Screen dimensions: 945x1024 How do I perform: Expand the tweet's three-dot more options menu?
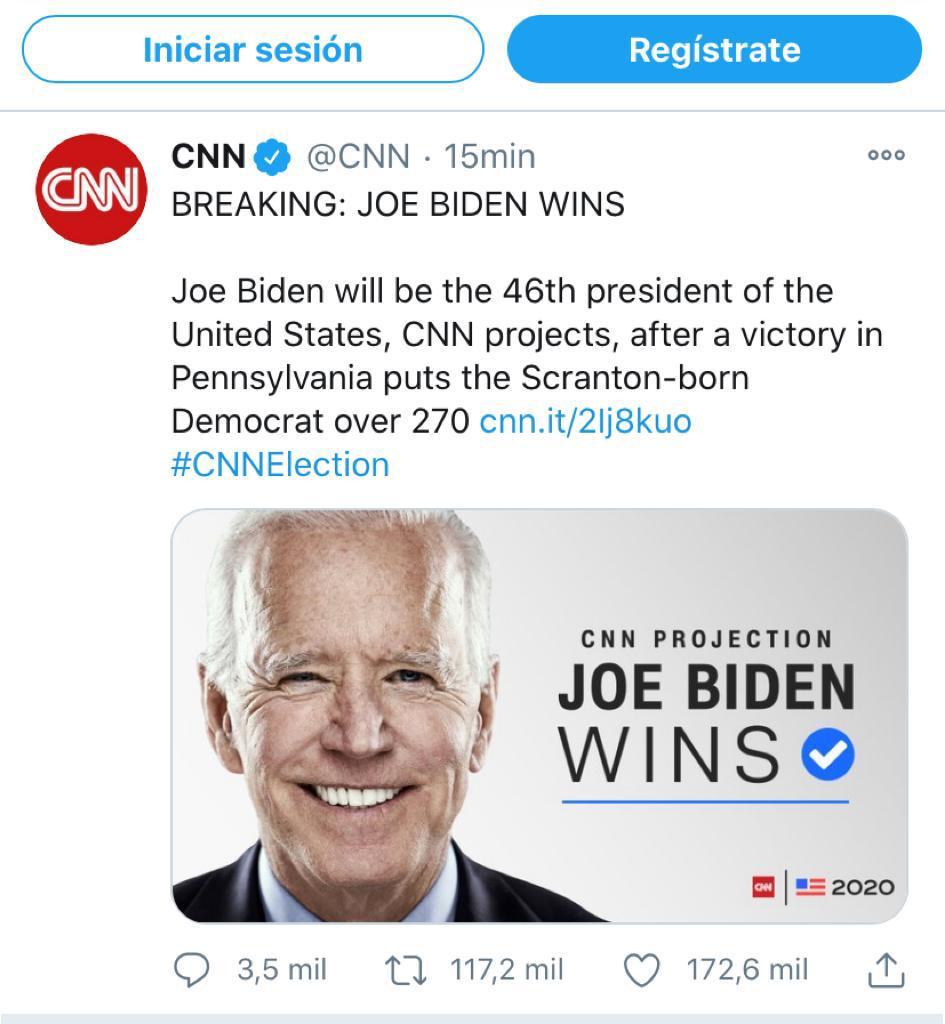pyautogui.click(x=886, y=155)
